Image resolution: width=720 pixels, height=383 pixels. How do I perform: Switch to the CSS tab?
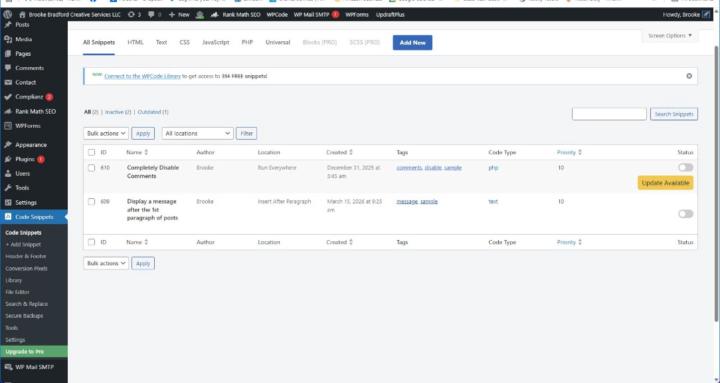tap(185, 43)
